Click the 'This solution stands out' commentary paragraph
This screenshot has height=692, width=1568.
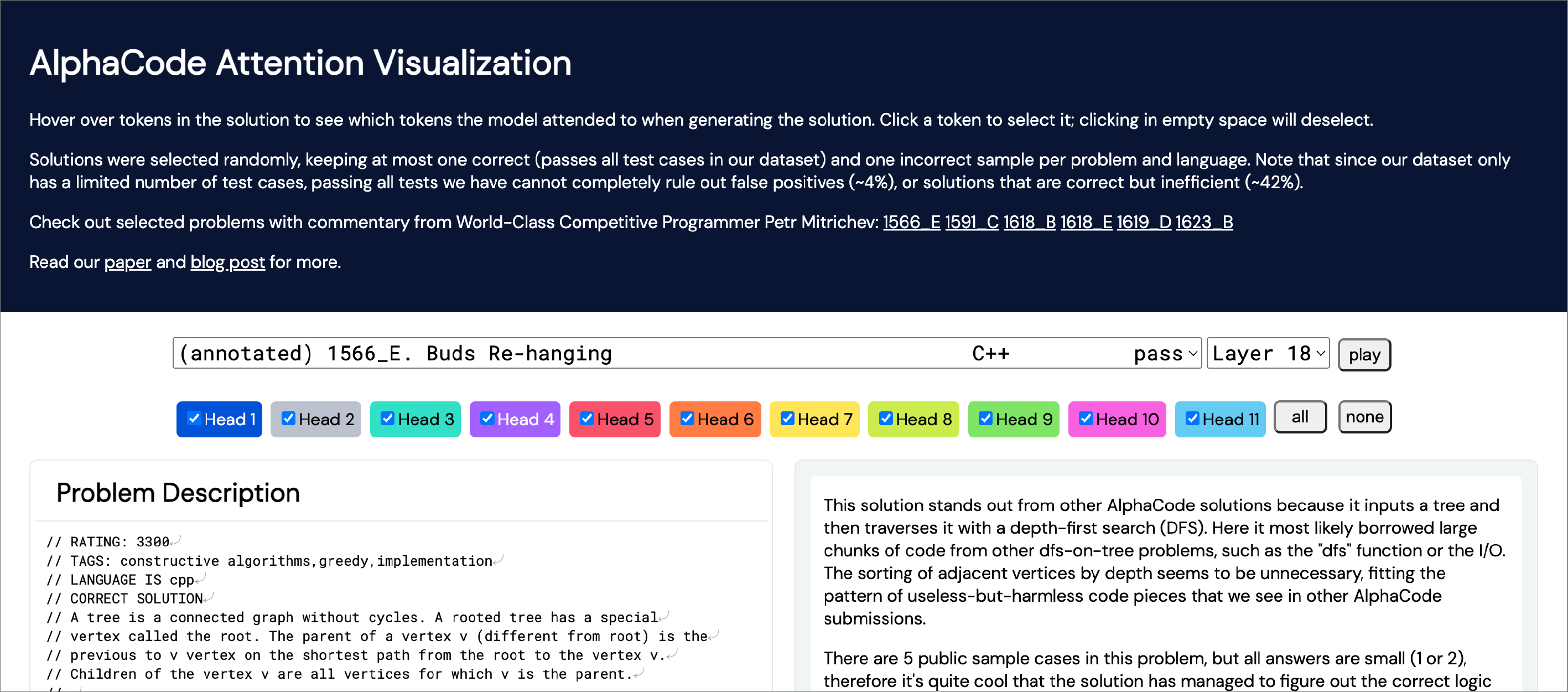(x=1164, y=562)
